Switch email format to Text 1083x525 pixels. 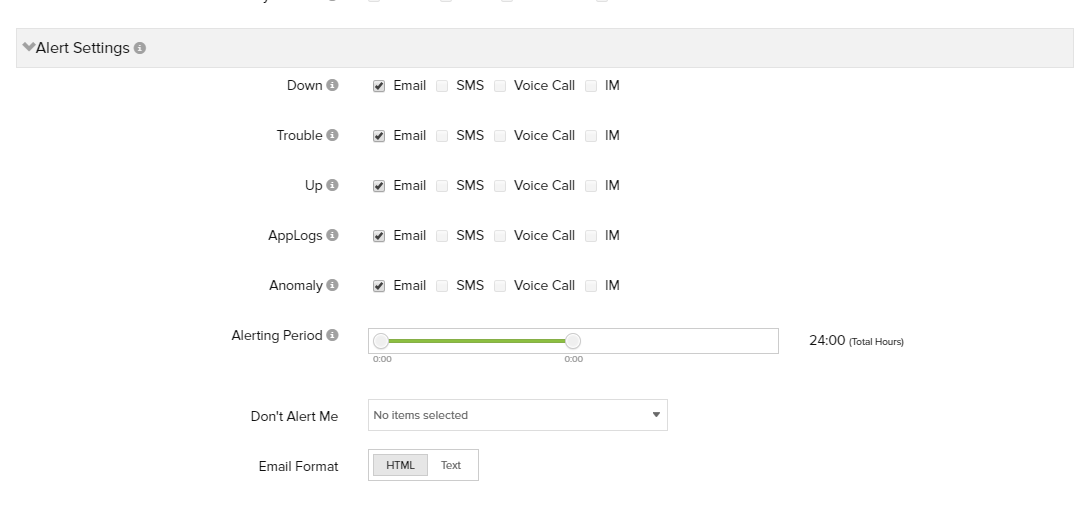tap(451, 465)
